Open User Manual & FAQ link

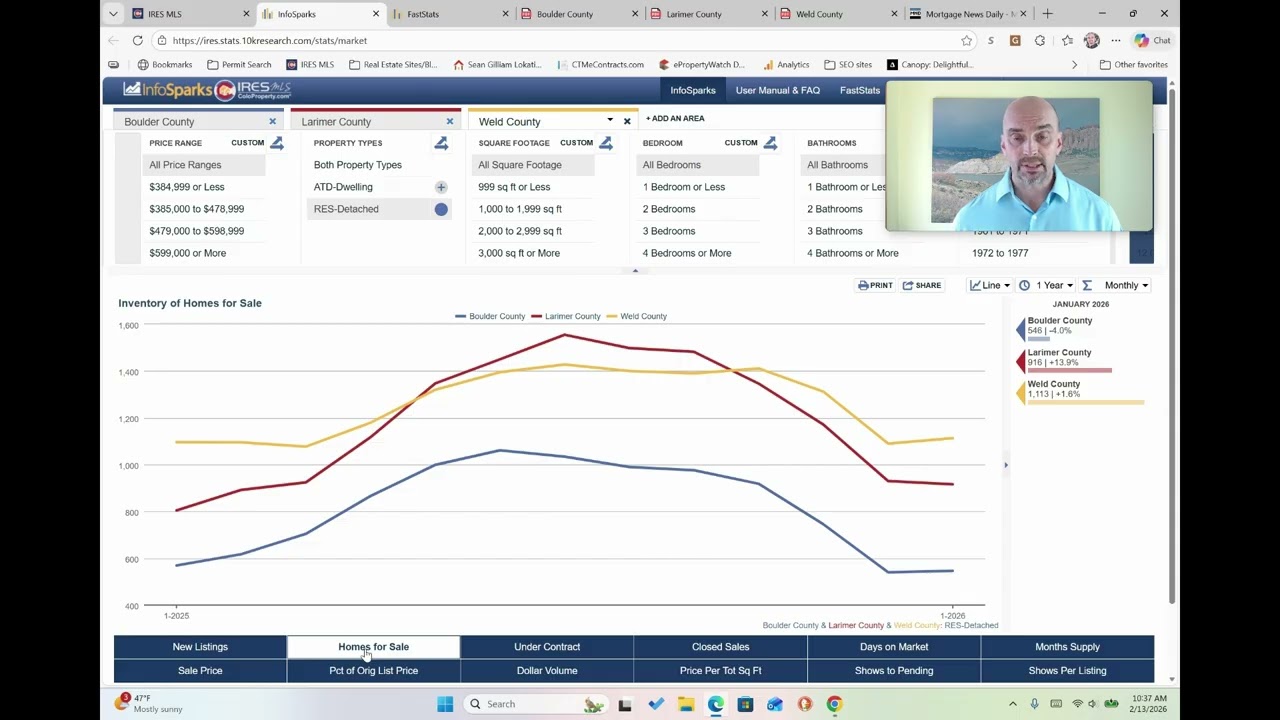[778, 90]
